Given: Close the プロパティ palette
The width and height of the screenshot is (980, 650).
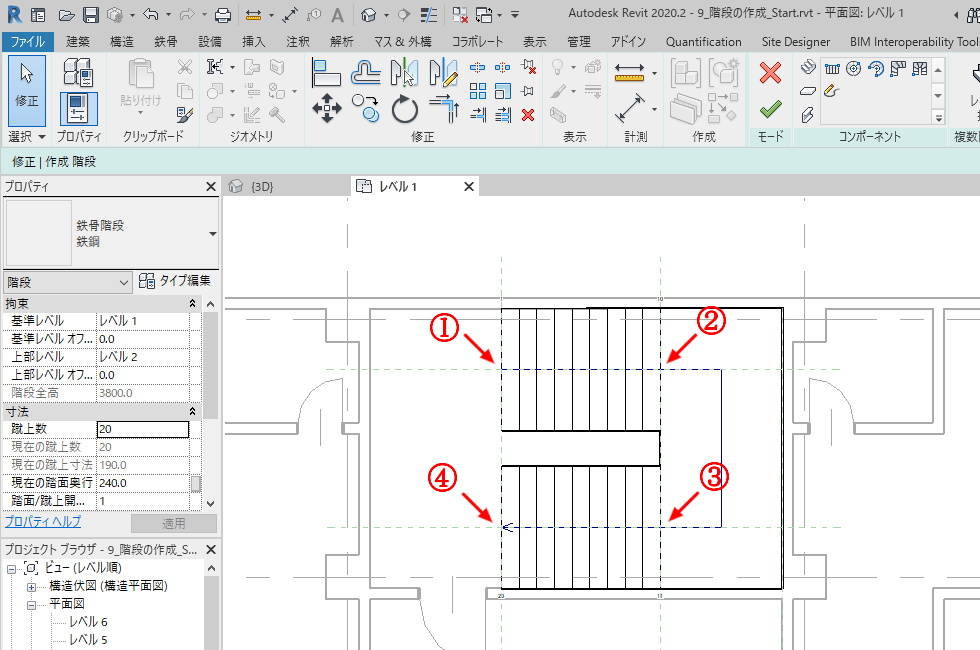Looking at the screenshot, I should pyautogui.click(x=211, y=186).
